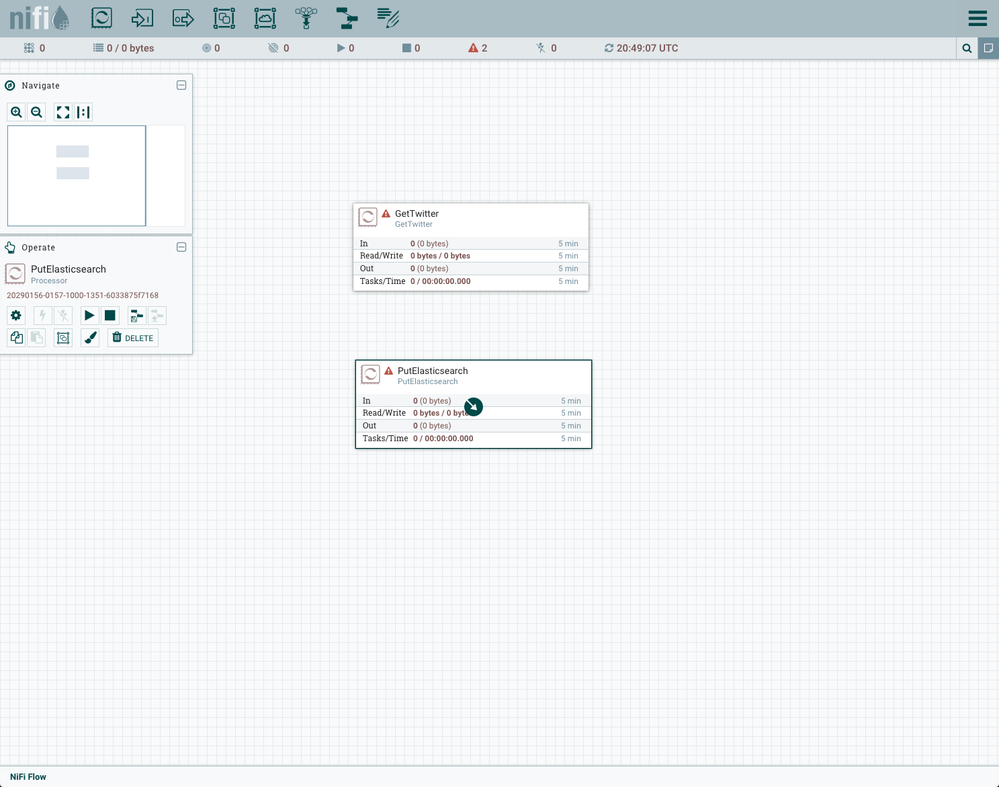Open the global hamburger menu

click(977, 19)
